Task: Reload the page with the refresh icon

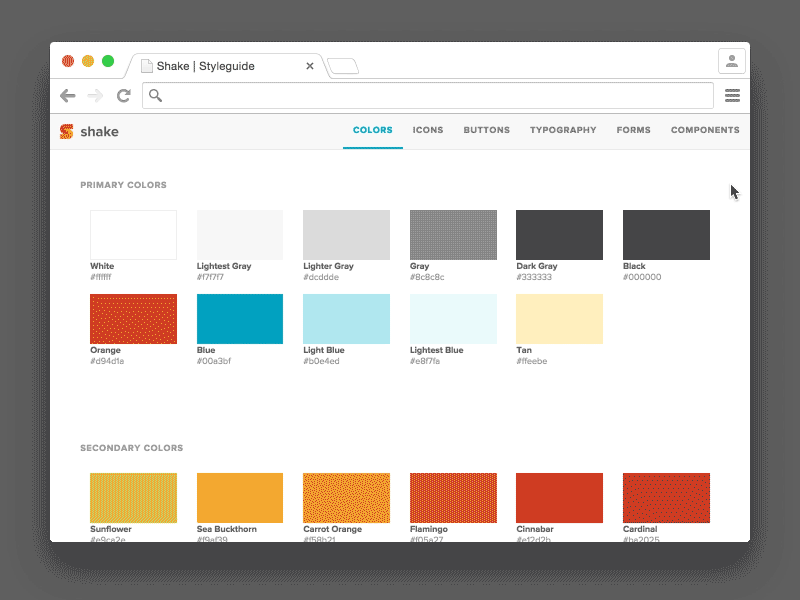Action: pos(123,95)
